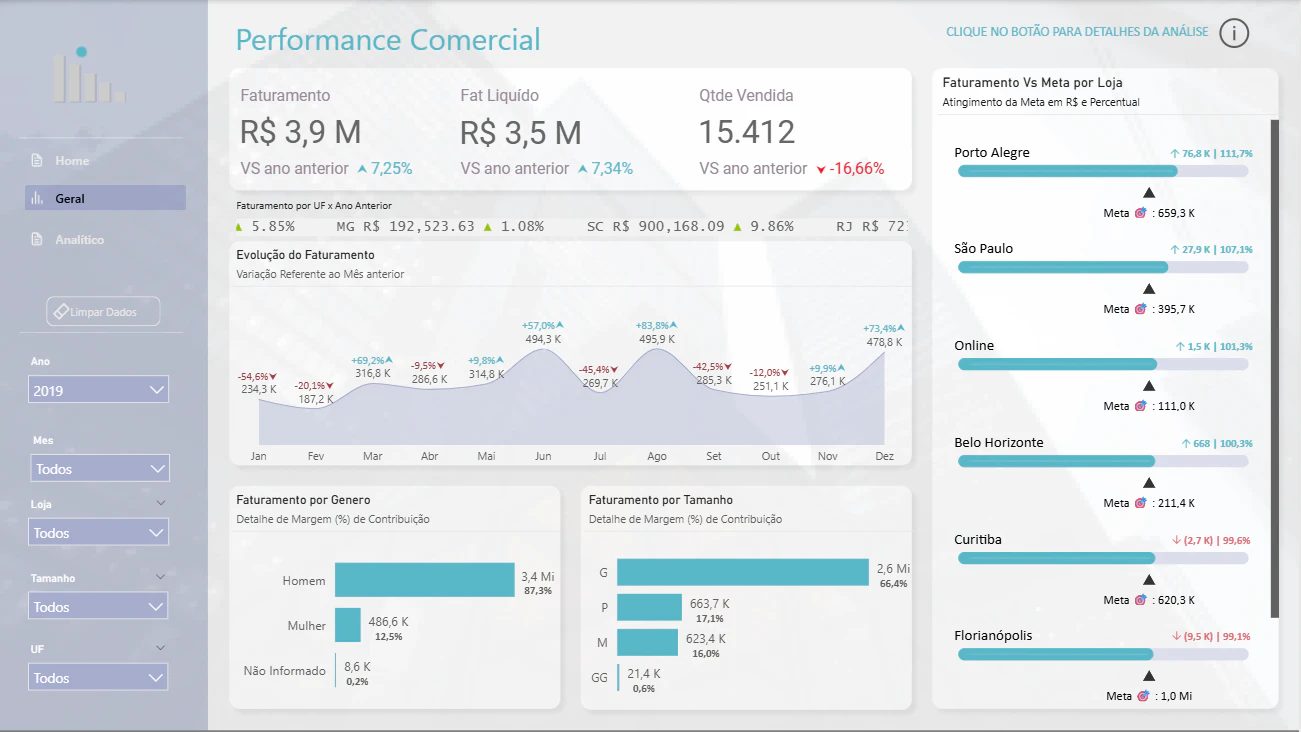Open the UF dropdown set to Todos
1301x732 pixels.
(98, 677)
